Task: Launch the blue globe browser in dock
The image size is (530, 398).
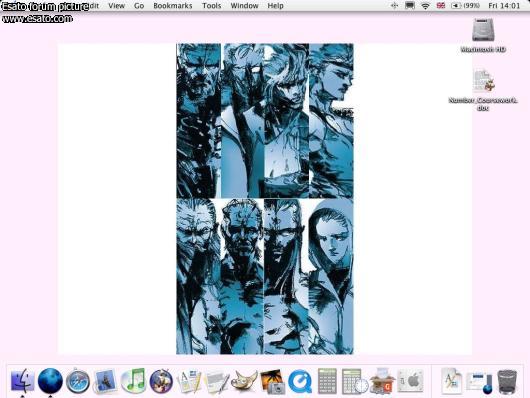Action: (x=50, y=381)
